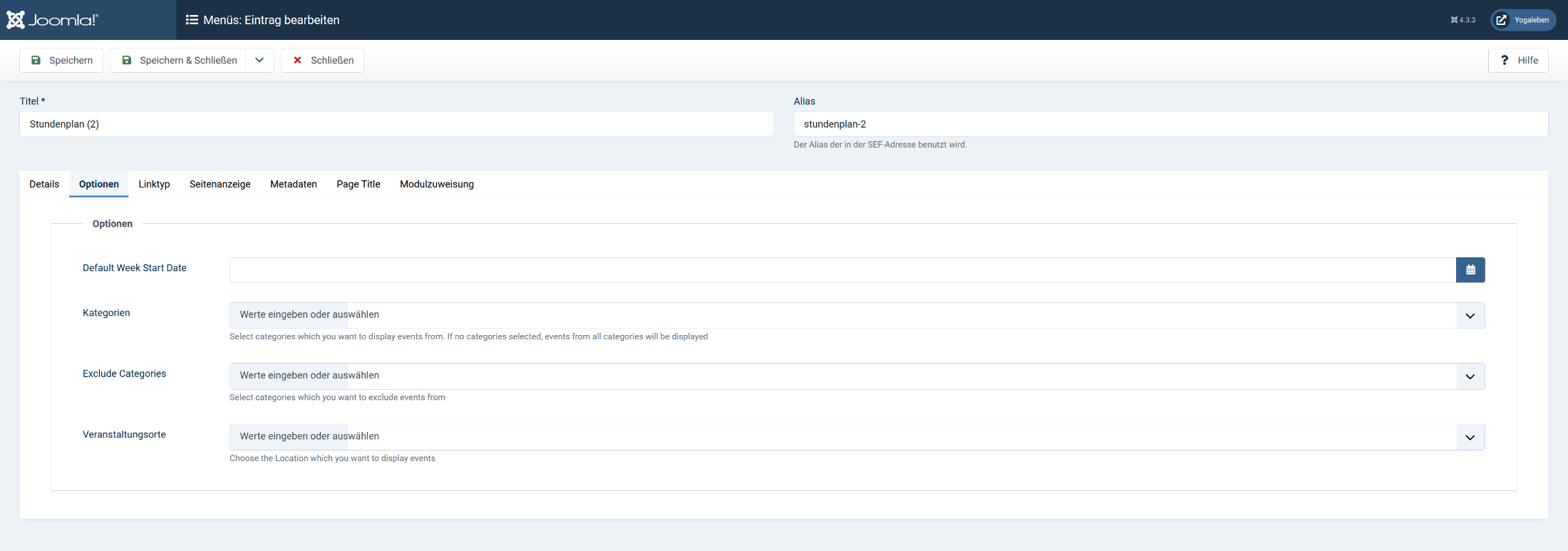Expand the save options dropdown arrow
The height and width of the screenshot is (551, 1568).
[259, 61]
